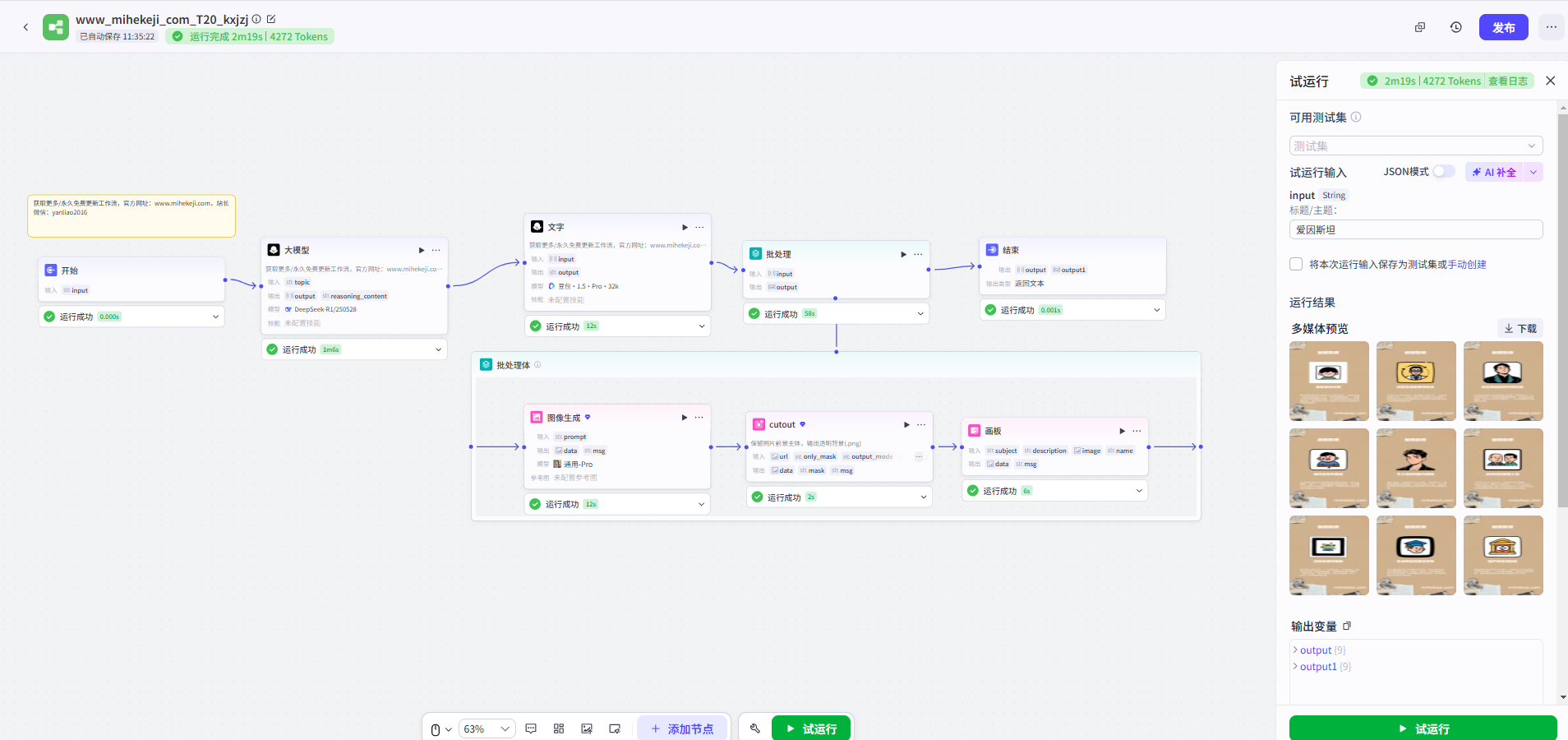Open the 63% zoom level dropdown
The height and width of the screenshot is (740, 1568).
coord(487,728)
